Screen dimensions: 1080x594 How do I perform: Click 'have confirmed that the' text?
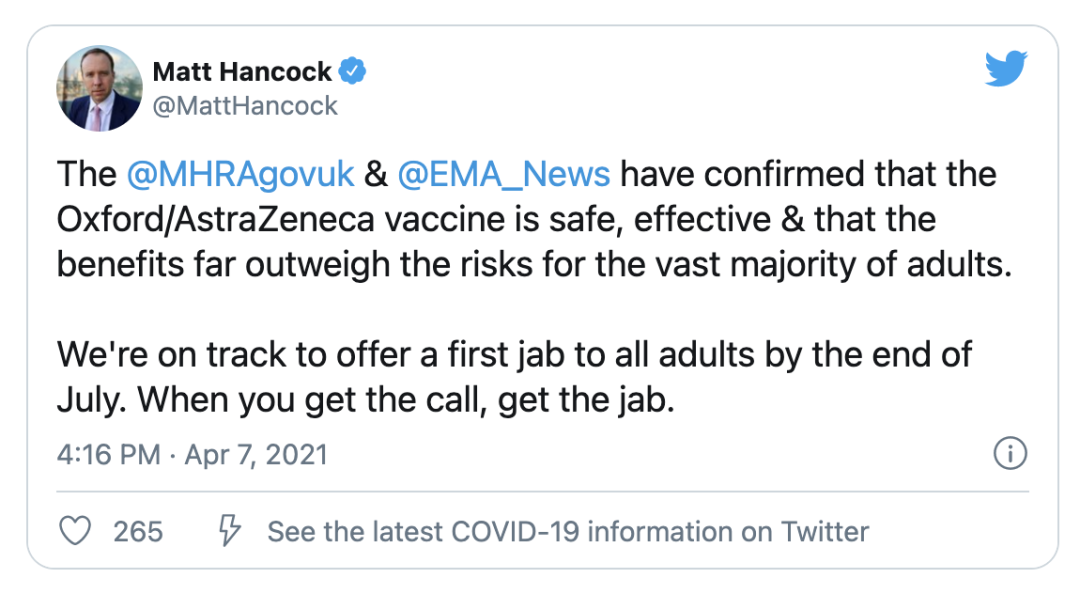[x=808, y=174]
